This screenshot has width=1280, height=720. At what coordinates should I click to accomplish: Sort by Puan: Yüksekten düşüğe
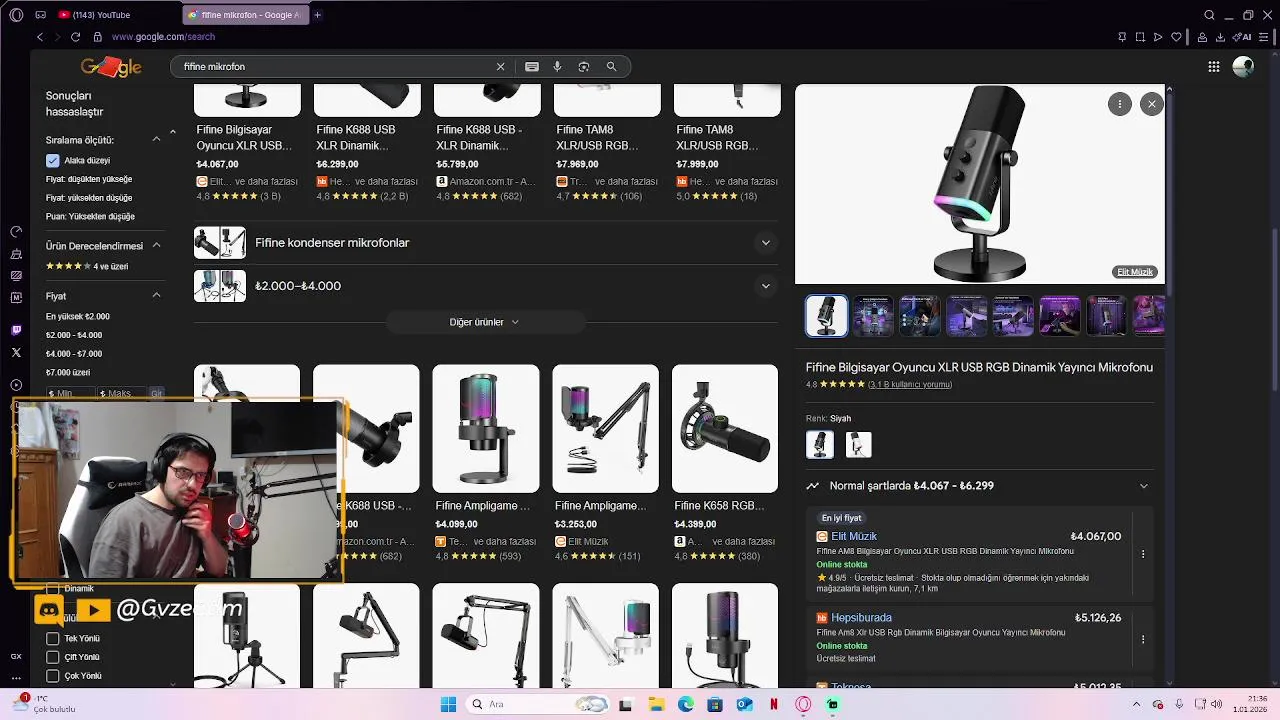90,216
